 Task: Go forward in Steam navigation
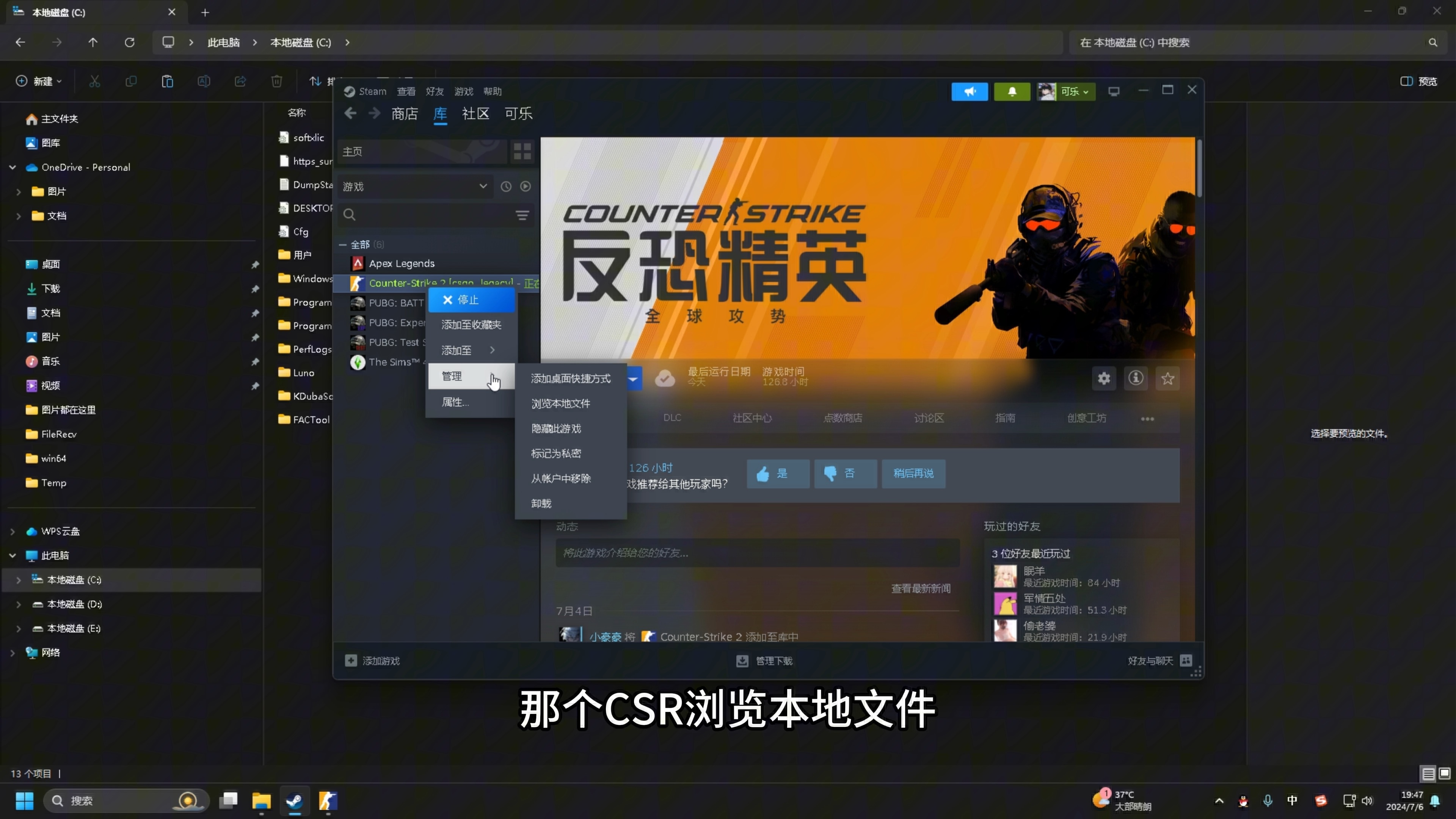click(374, 114)
